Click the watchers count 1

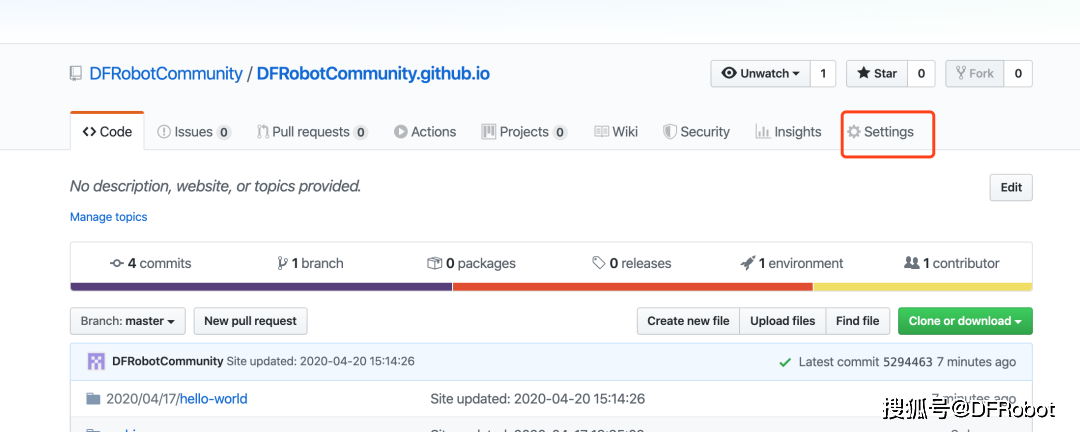823,74
